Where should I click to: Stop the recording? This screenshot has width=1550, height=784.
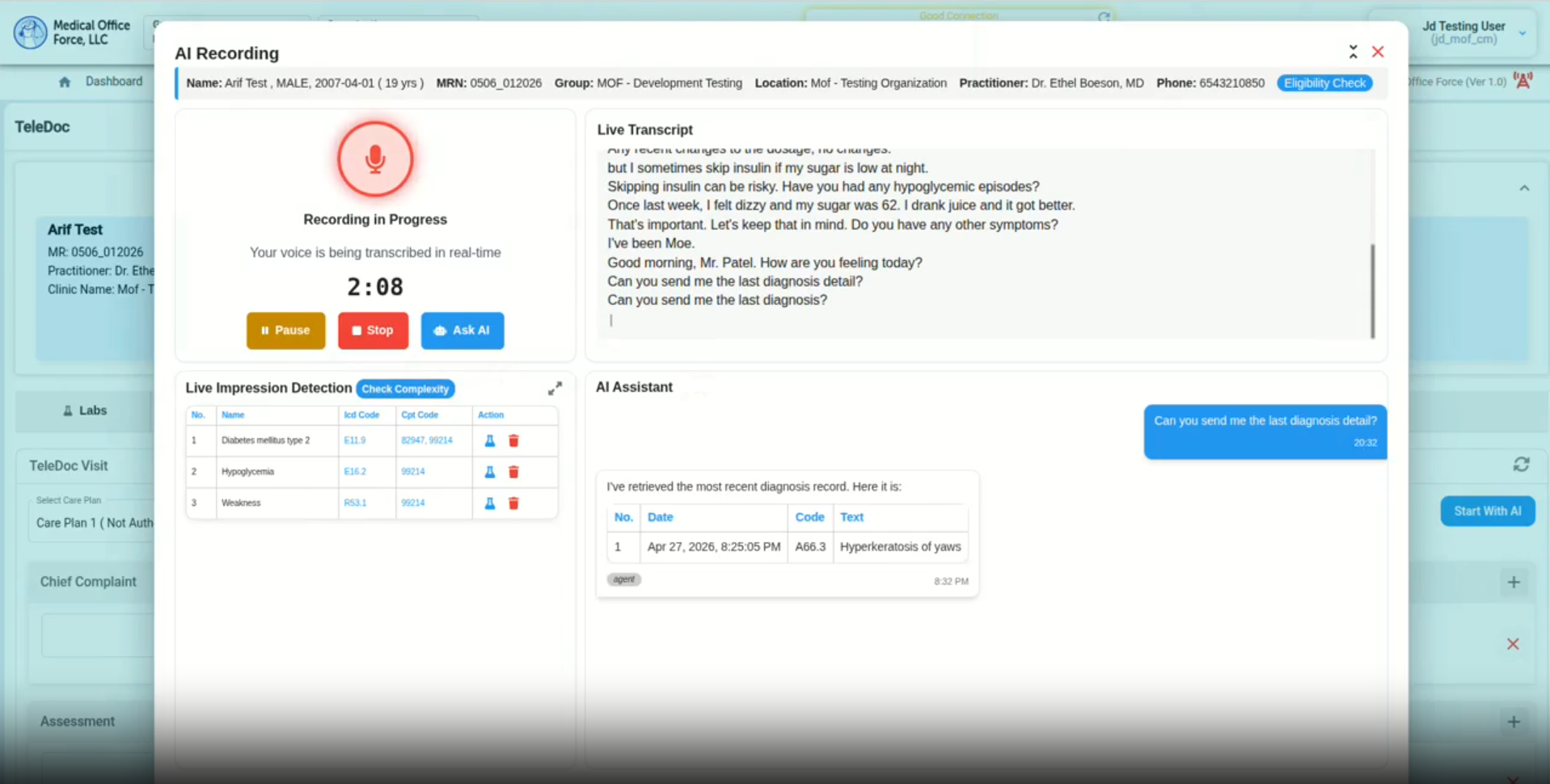(373, 331)
